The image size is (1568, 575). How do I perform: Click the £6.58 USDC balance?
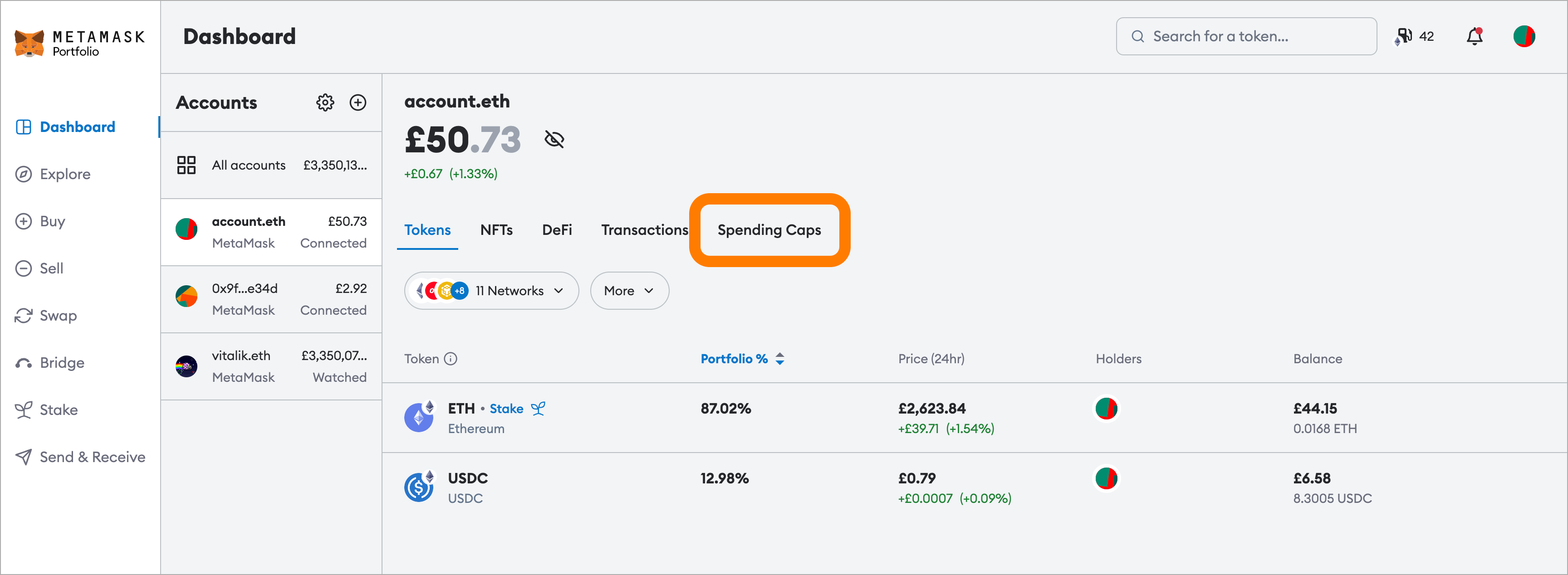(x=1312, y=479)
